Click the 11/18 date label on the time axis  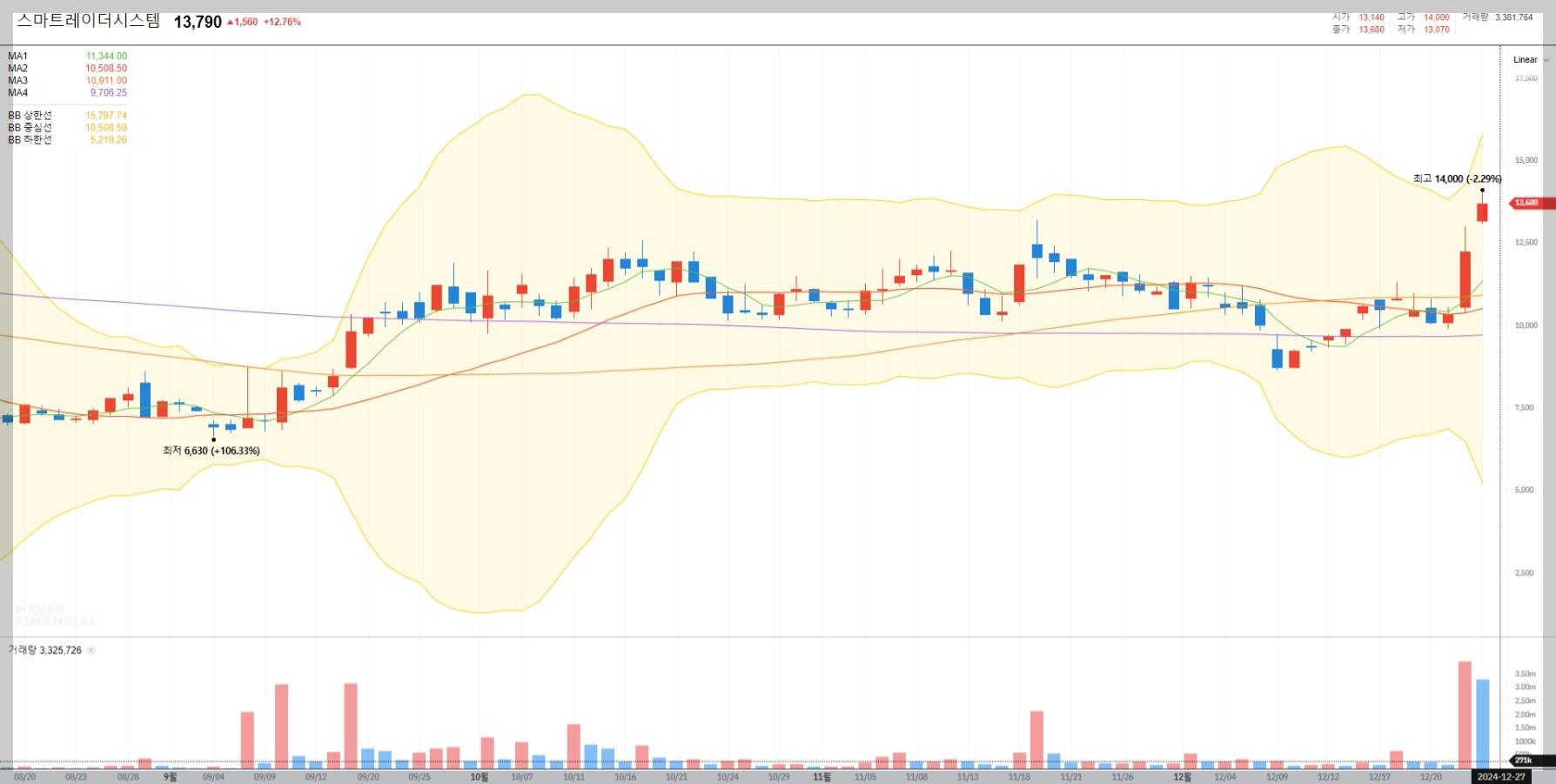click(x=1019, y=776)
